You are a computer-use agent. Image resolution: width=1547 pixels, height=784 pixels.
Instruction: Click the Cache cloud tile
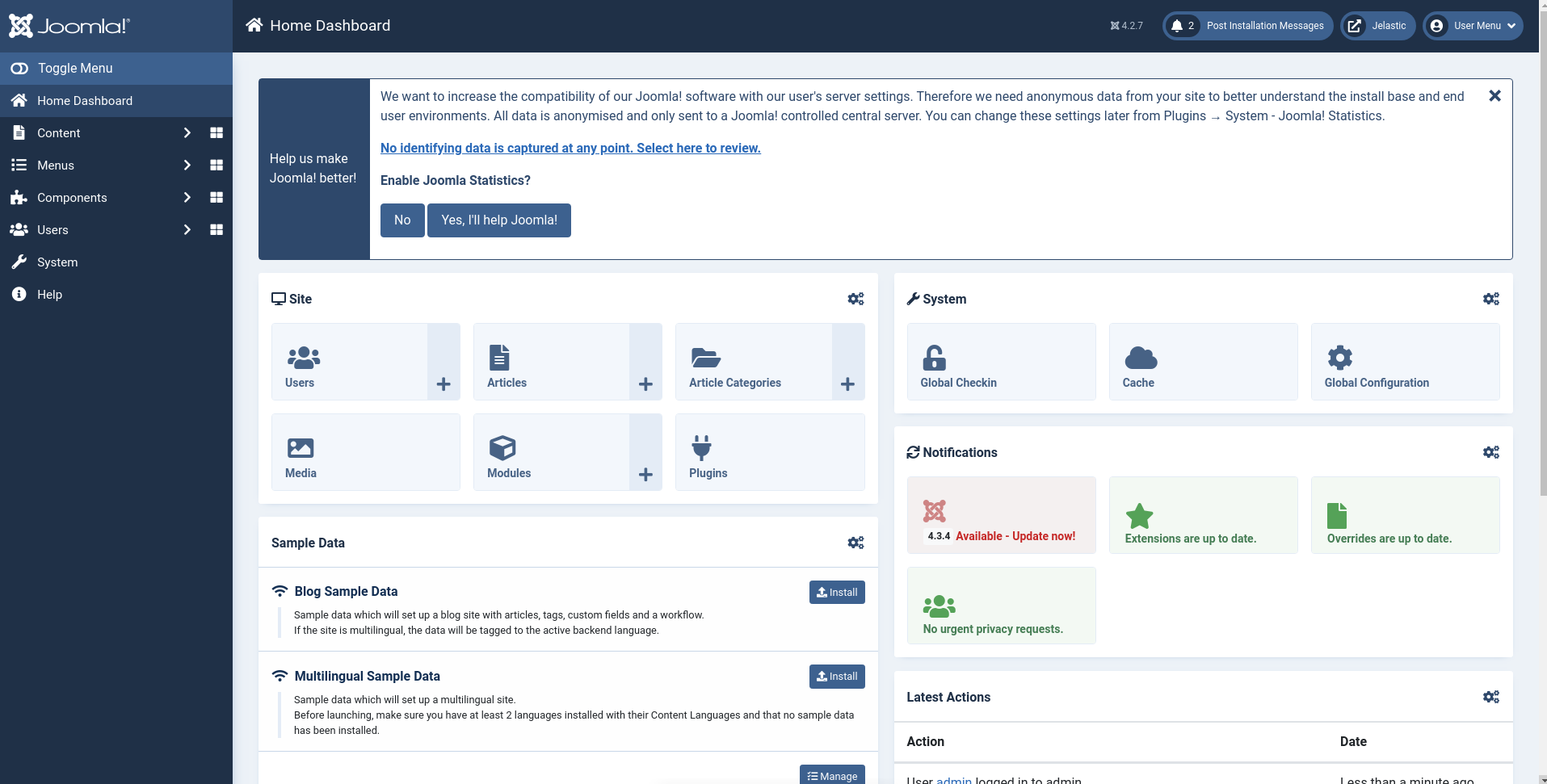(1203, 362)
